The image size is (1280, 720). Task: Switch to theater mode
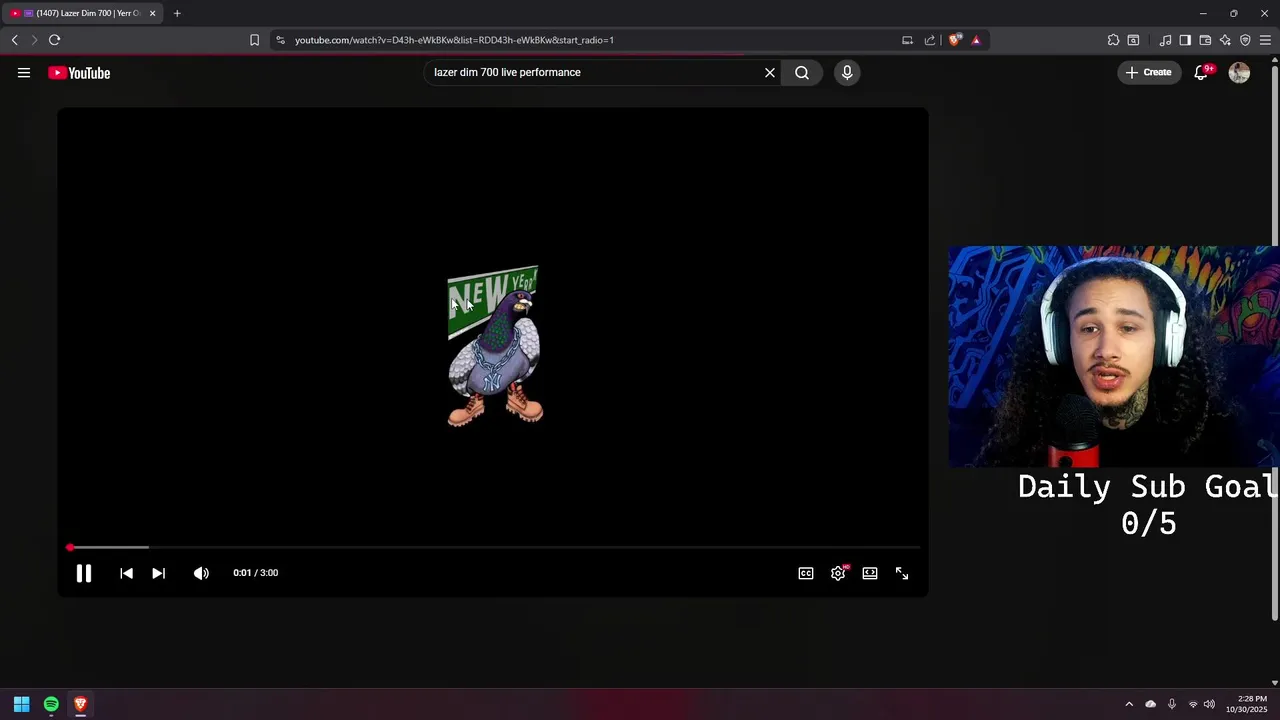[x=870, y=573]
